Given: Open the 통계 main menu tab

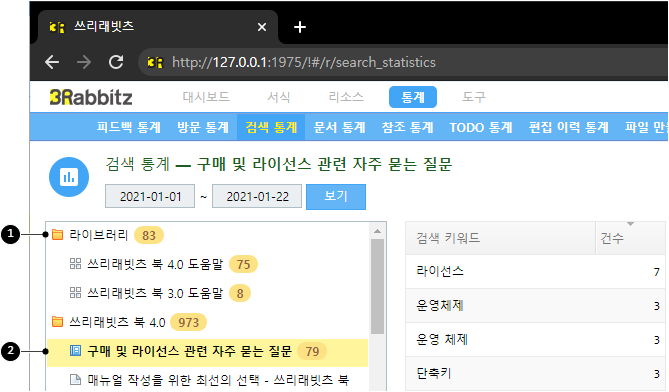Looking at the screenshot, I should (x=413, y=97).
